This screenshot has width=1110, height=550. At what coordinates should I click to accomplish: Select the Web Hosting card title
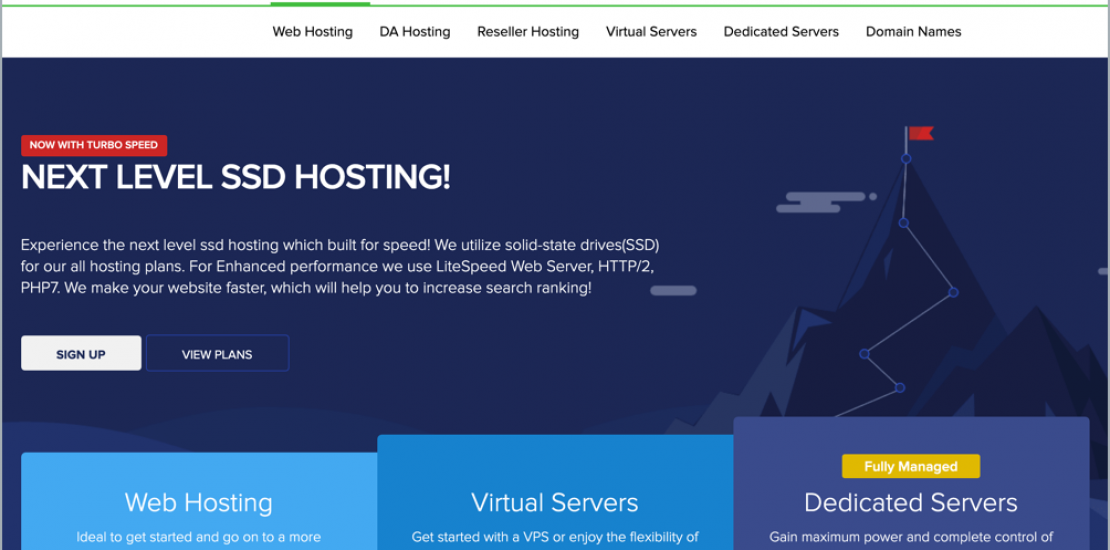[198, 502]
